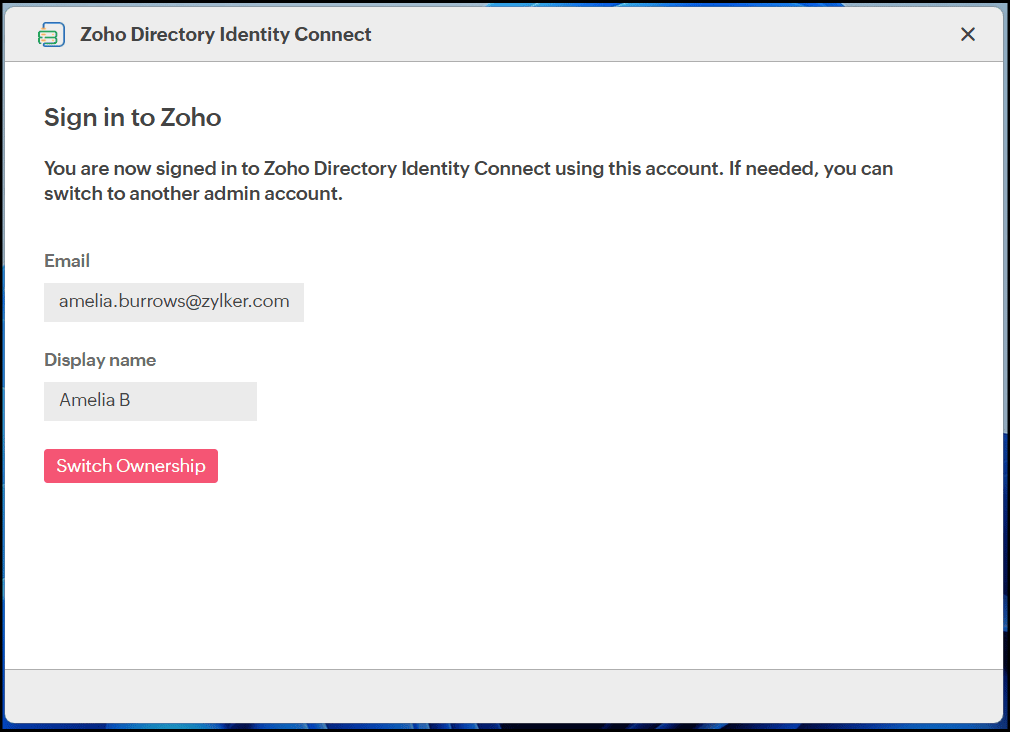
Task: Click the word "Ownership" on the pink button
Action: tap(161, 466)
